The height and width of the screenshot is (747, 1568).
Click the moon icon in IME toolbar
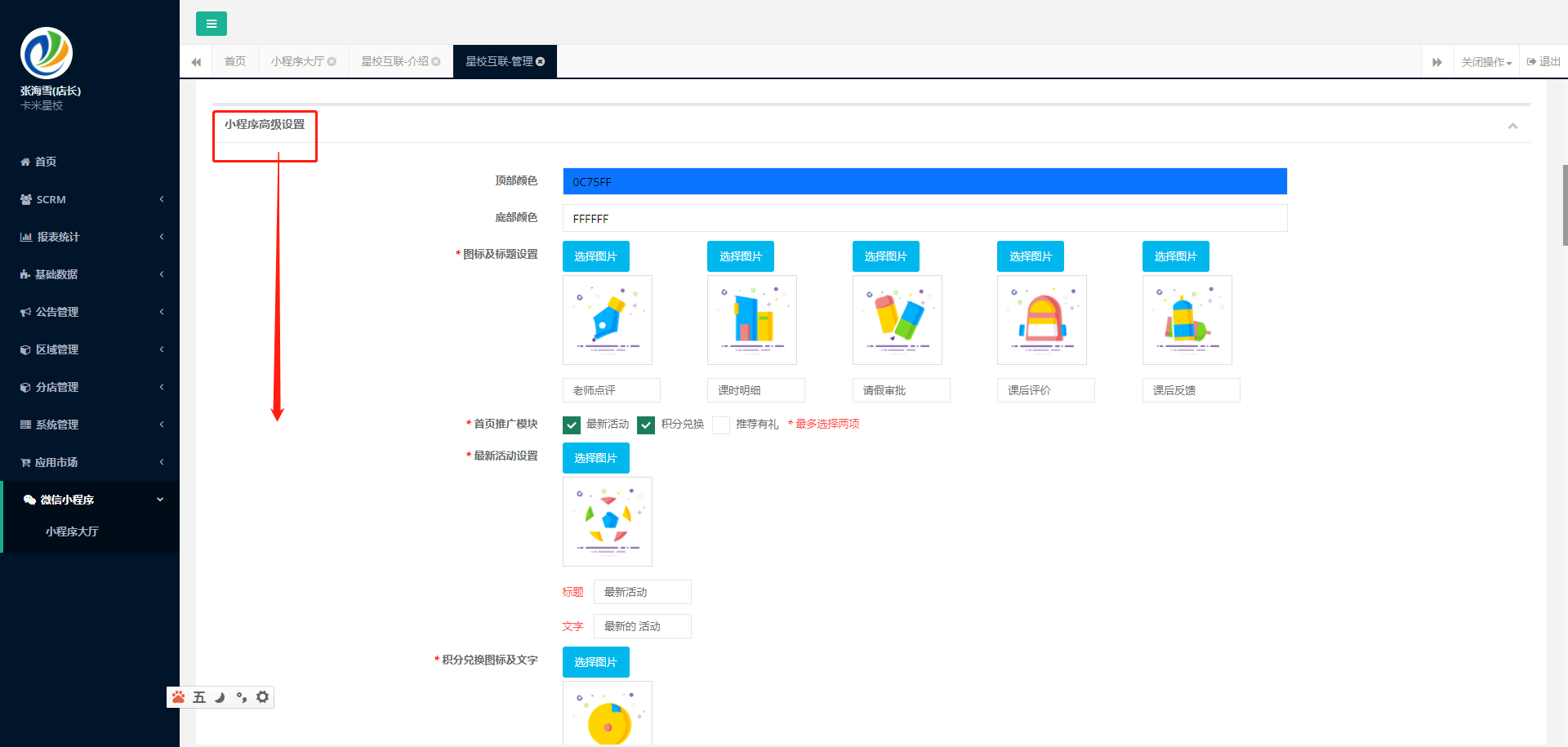tap(220, 697)
